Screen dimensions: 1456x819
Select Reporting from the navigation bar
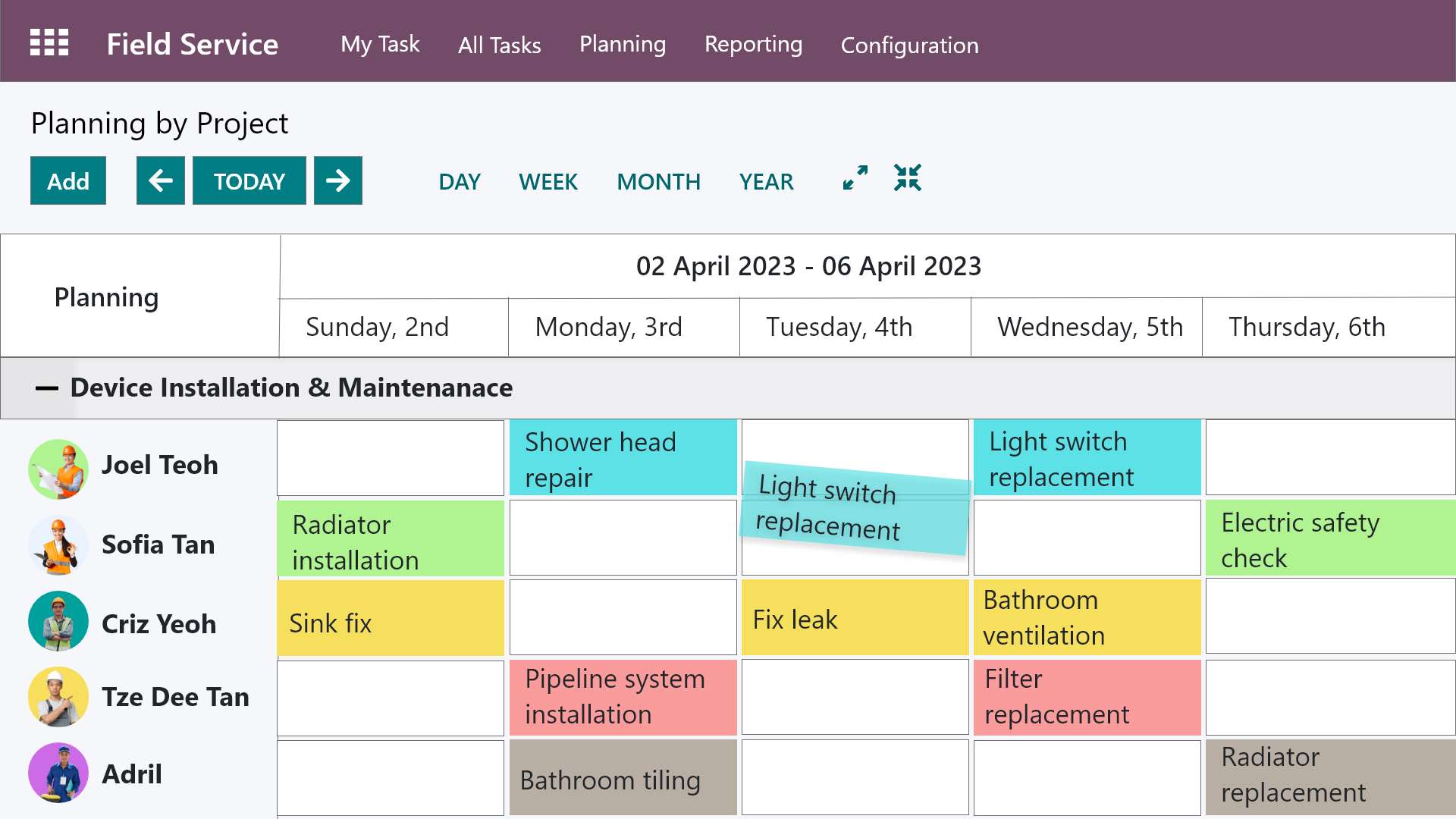[x=753, y=44]
